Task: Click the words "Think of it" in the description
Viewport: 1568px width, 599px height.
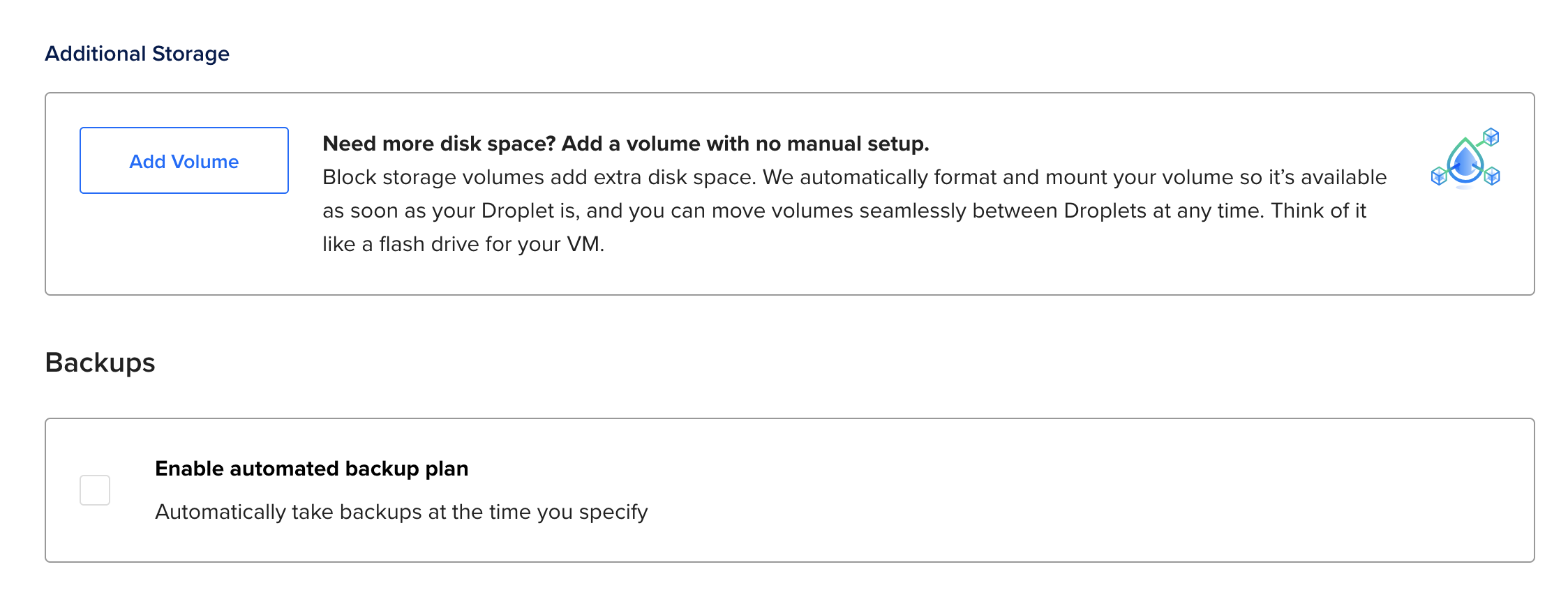Action: point(1317,211)
